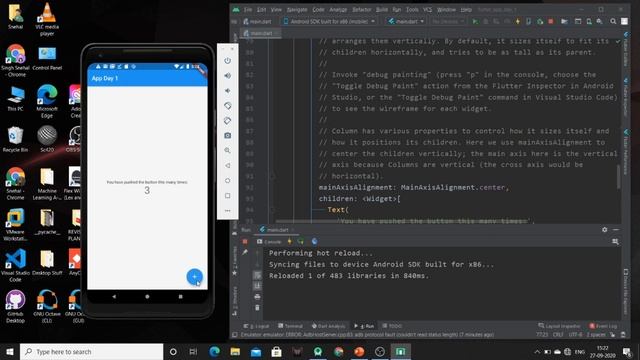Open VLC media player desktop shortcut
Viewport: 640px width, 360px height.
pos(47,19)
